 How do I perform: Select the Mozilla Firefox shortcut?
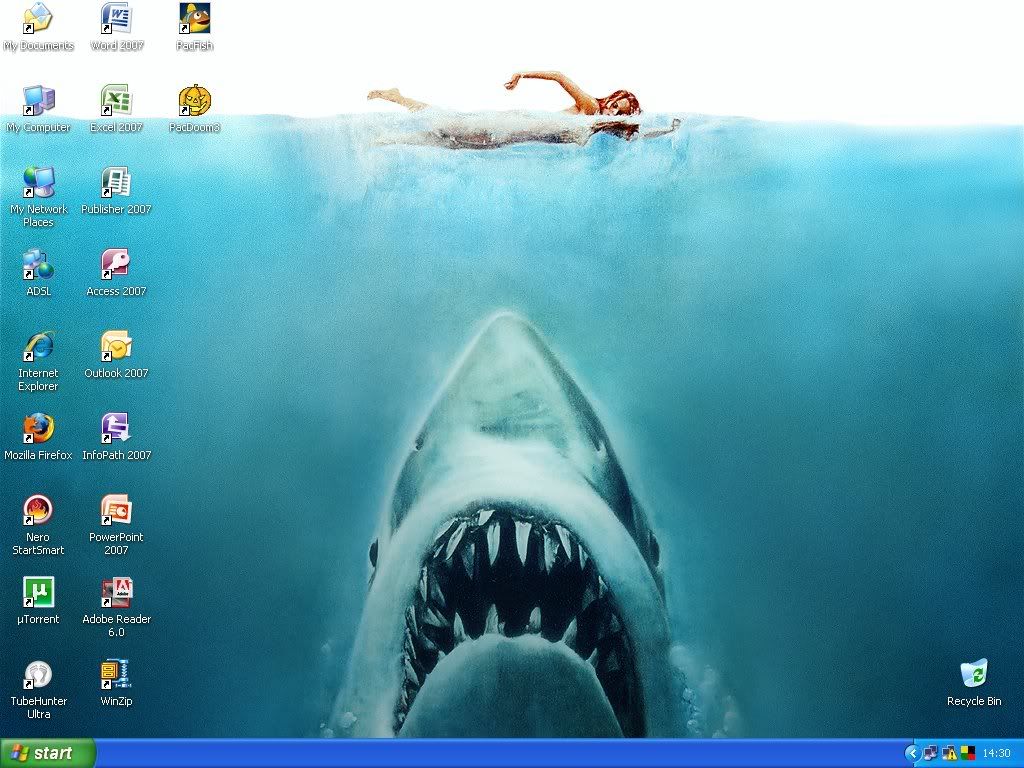(38, 429)
